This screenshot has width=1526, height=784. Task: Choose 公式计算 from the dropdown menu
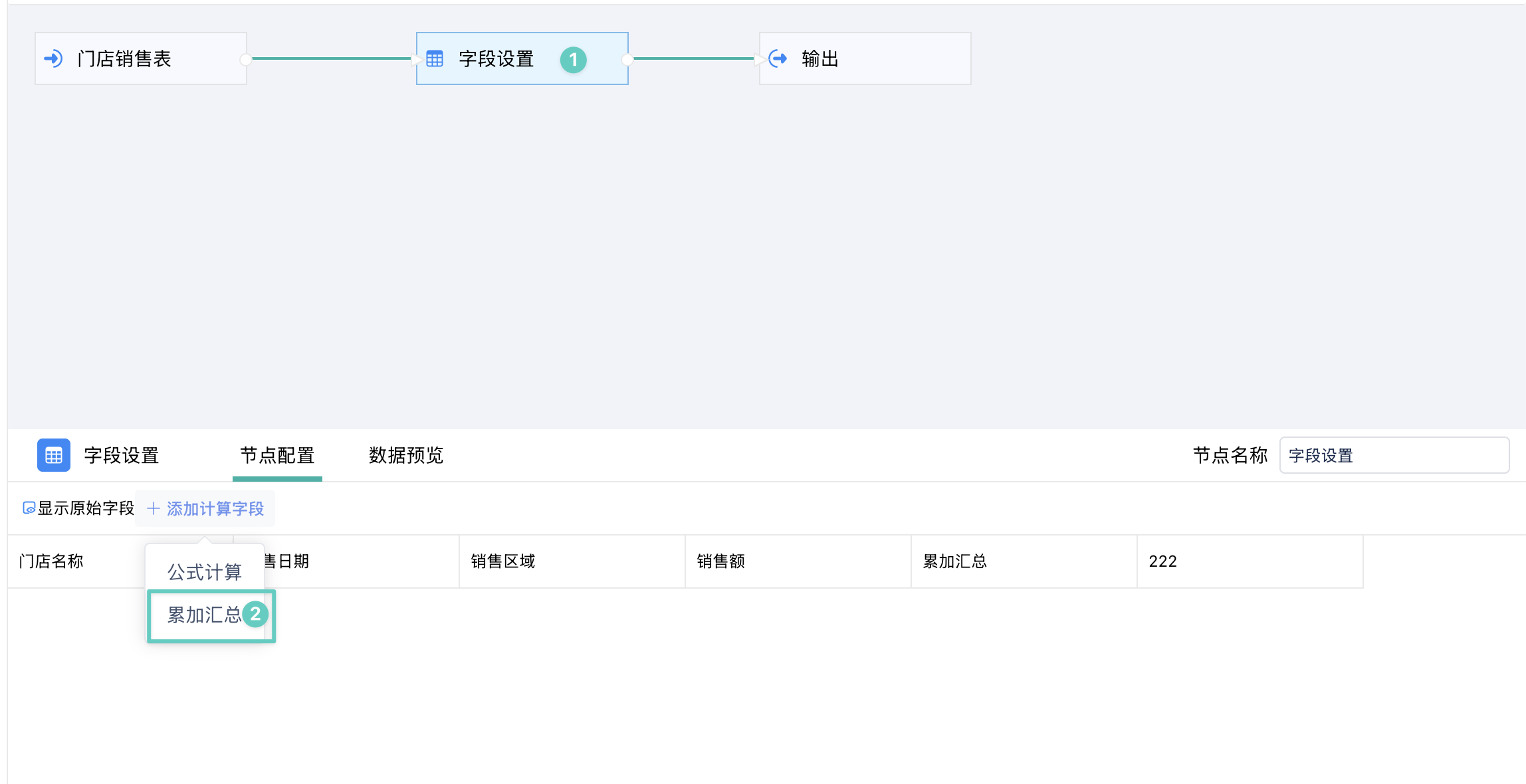click(x=204, y=572)
